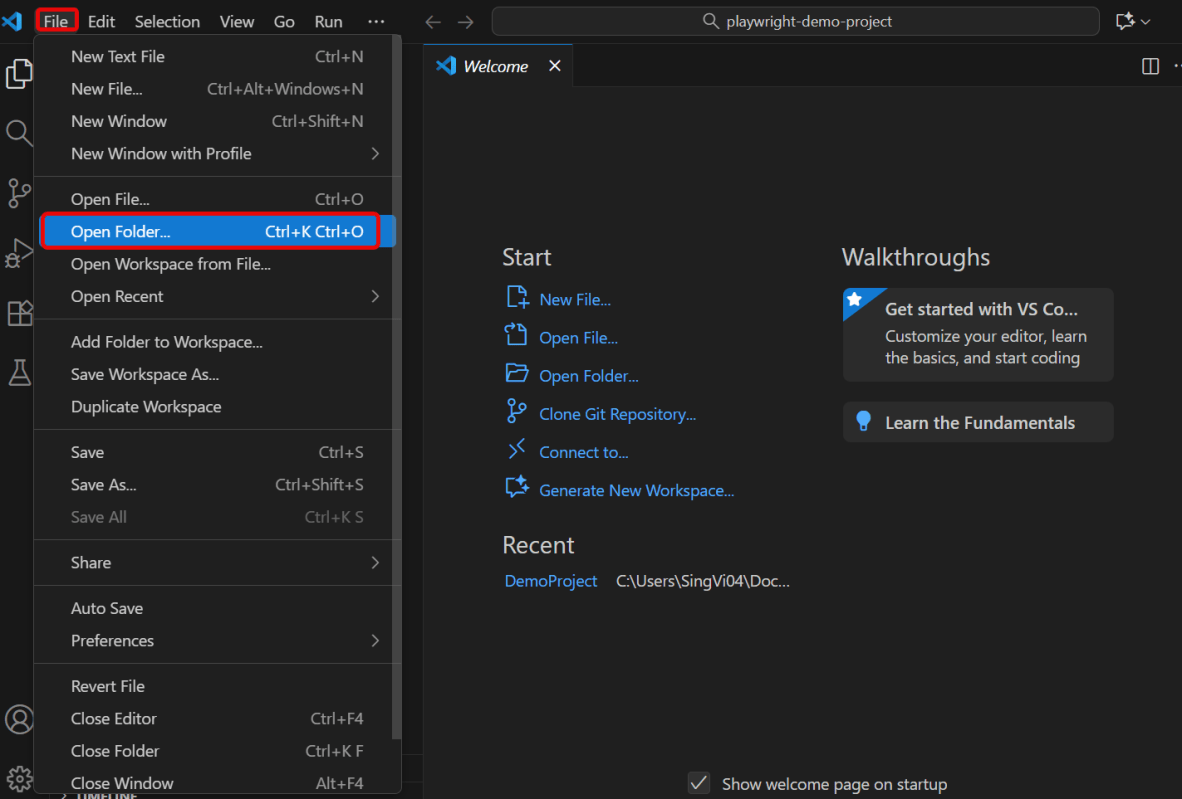1182x799 pixels.
Task: Click the split editor layout icon
Action: tap(1150, 66)
